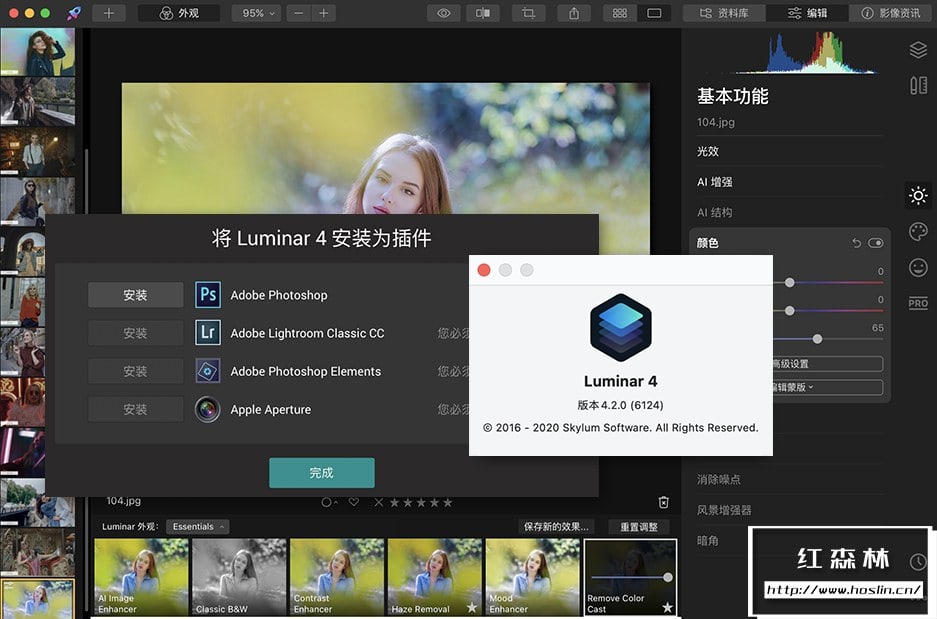Collapse the 颜色 color section header
Viewport: 937px width, 619px height.
[x=708, y=243]
